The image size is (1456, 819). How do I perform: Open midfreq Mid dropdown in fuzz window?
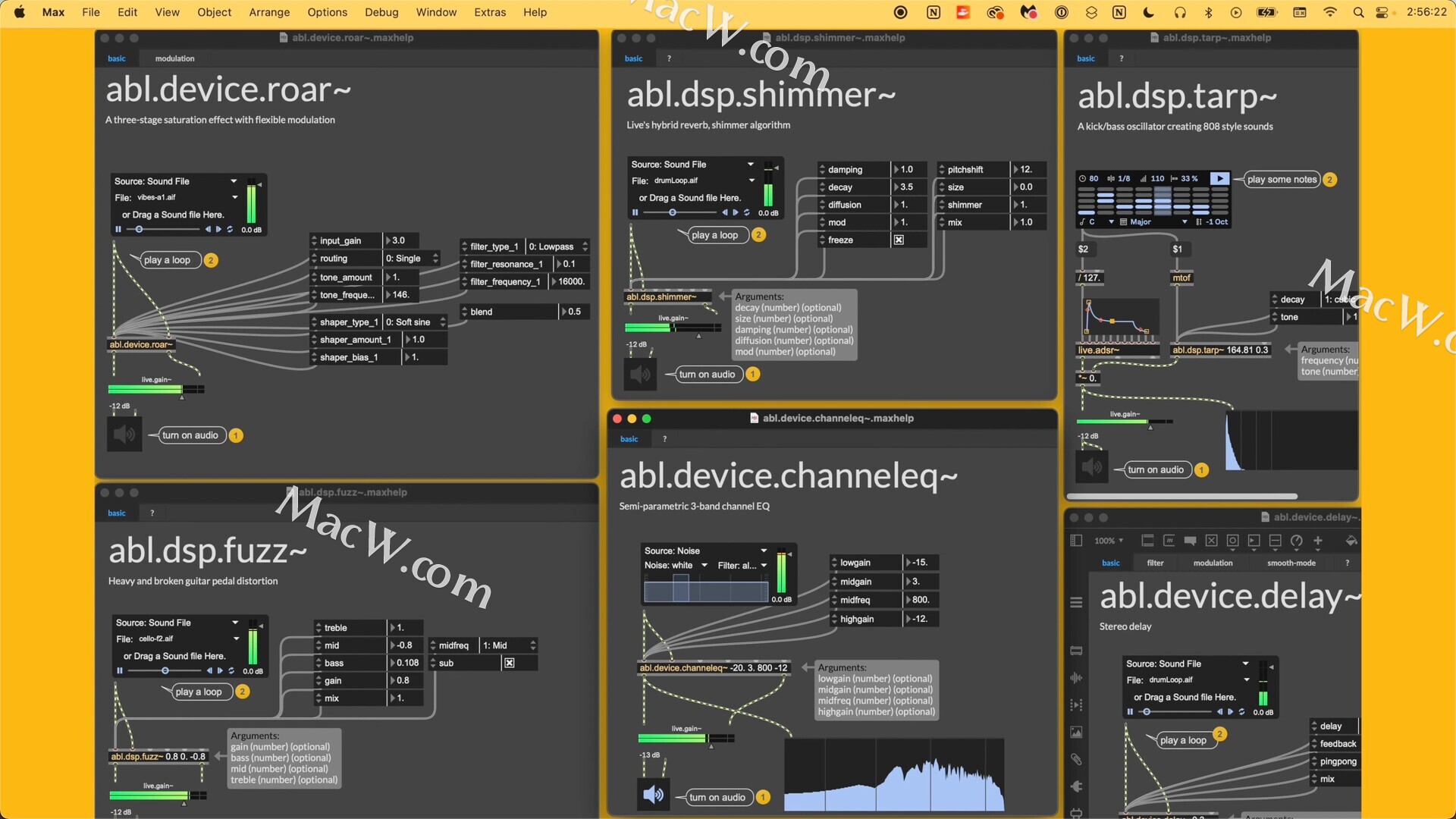pos(509,645)
